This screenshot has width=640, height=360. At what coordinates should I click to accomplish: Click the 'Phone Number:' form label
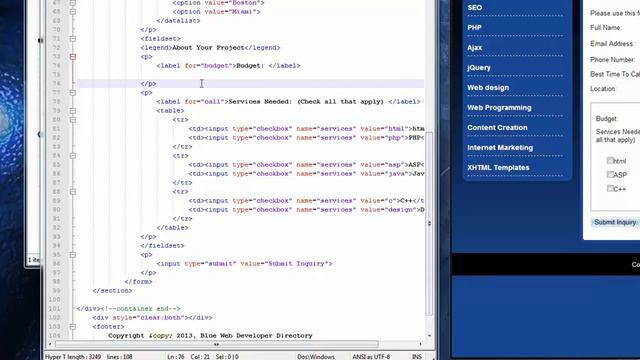coord(612,60)
